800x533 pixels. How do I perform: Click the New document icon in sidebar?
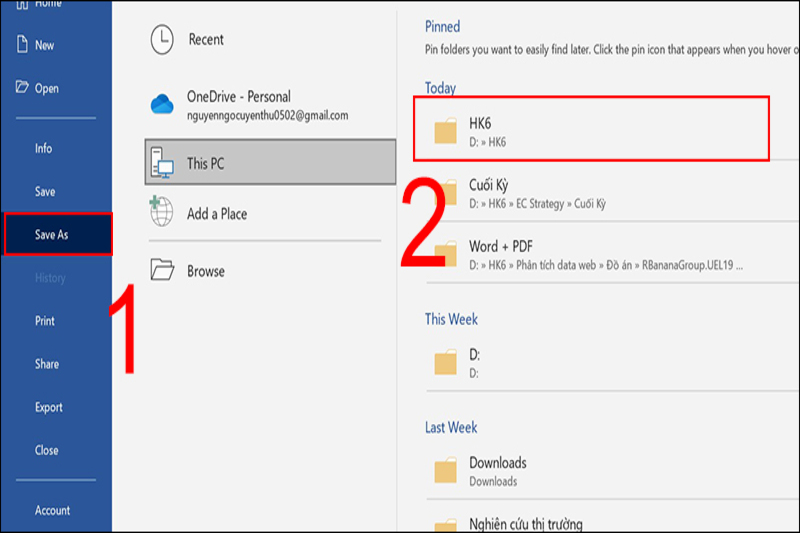(x=20, y=45)
